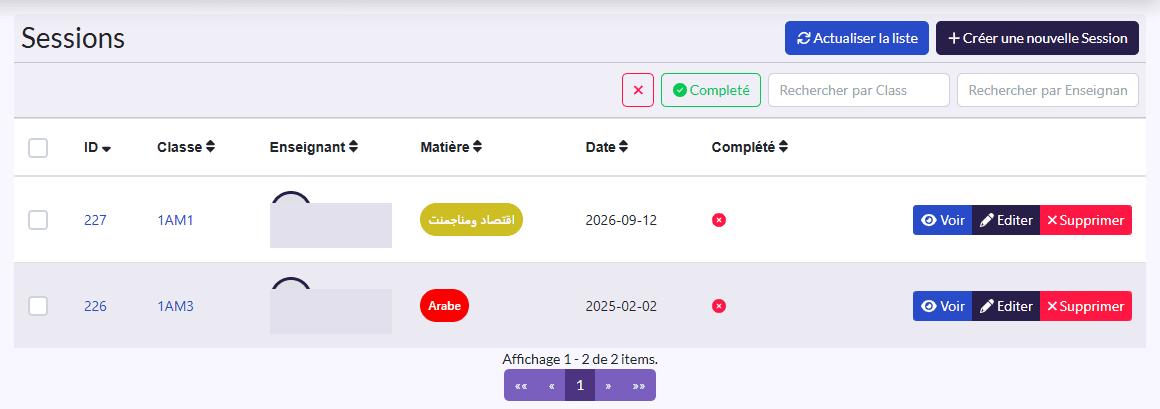
Task: Select the checkbox for session 226
Action: coord(38,305)
